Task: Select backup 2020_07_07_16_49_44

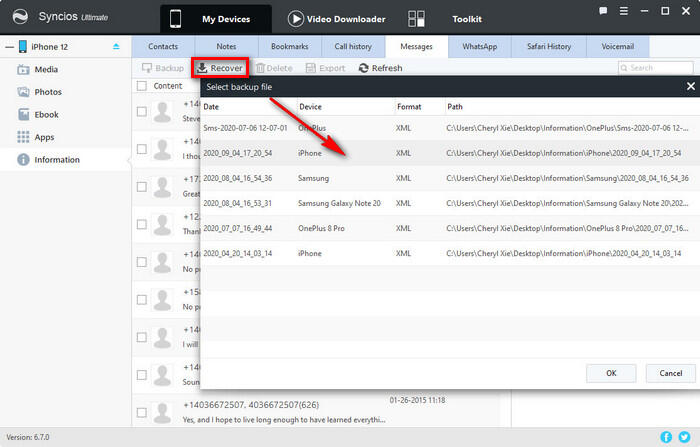Action: pos(450,228)
